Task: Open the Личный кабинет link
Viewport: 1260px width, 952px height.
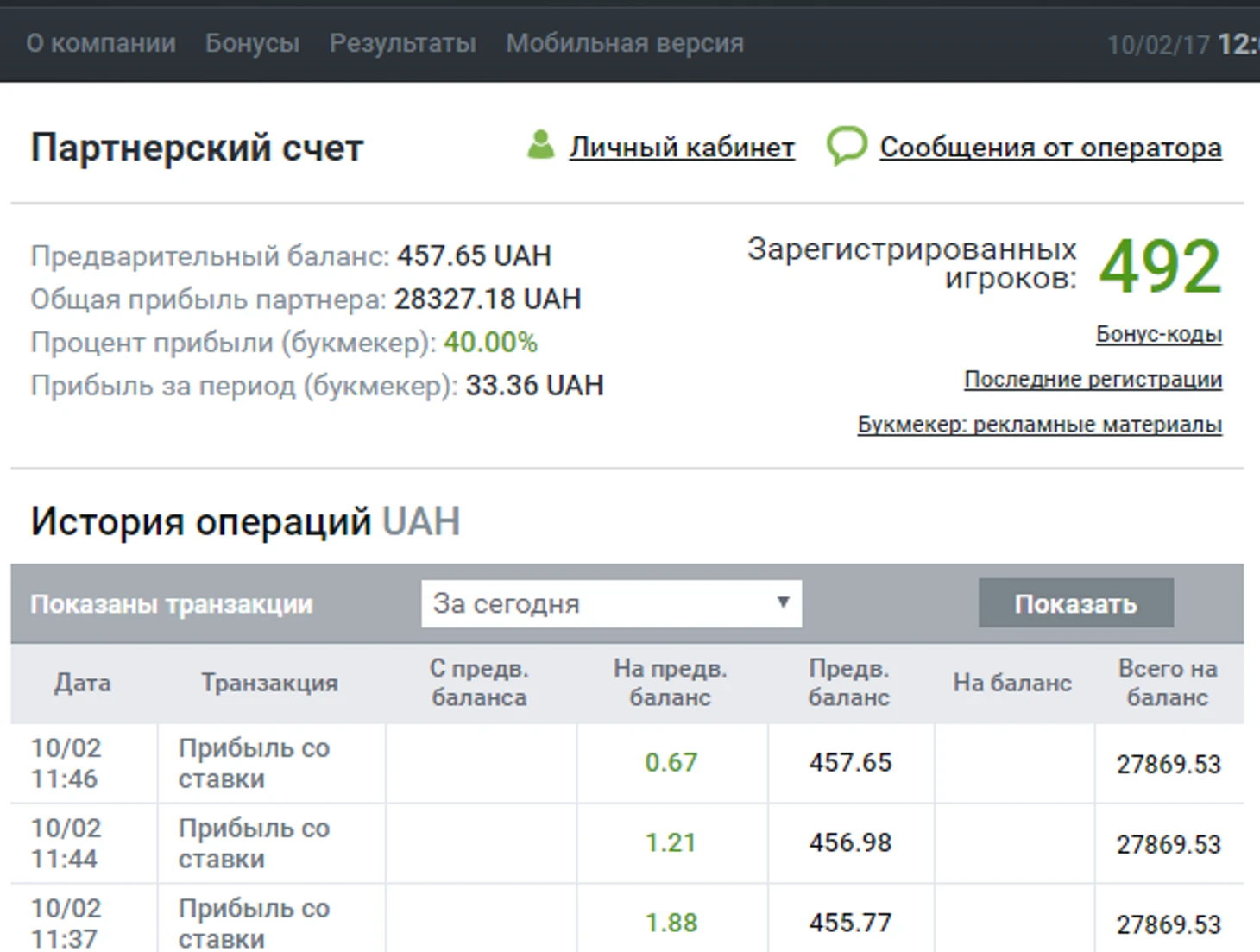Action: (682, 148)
